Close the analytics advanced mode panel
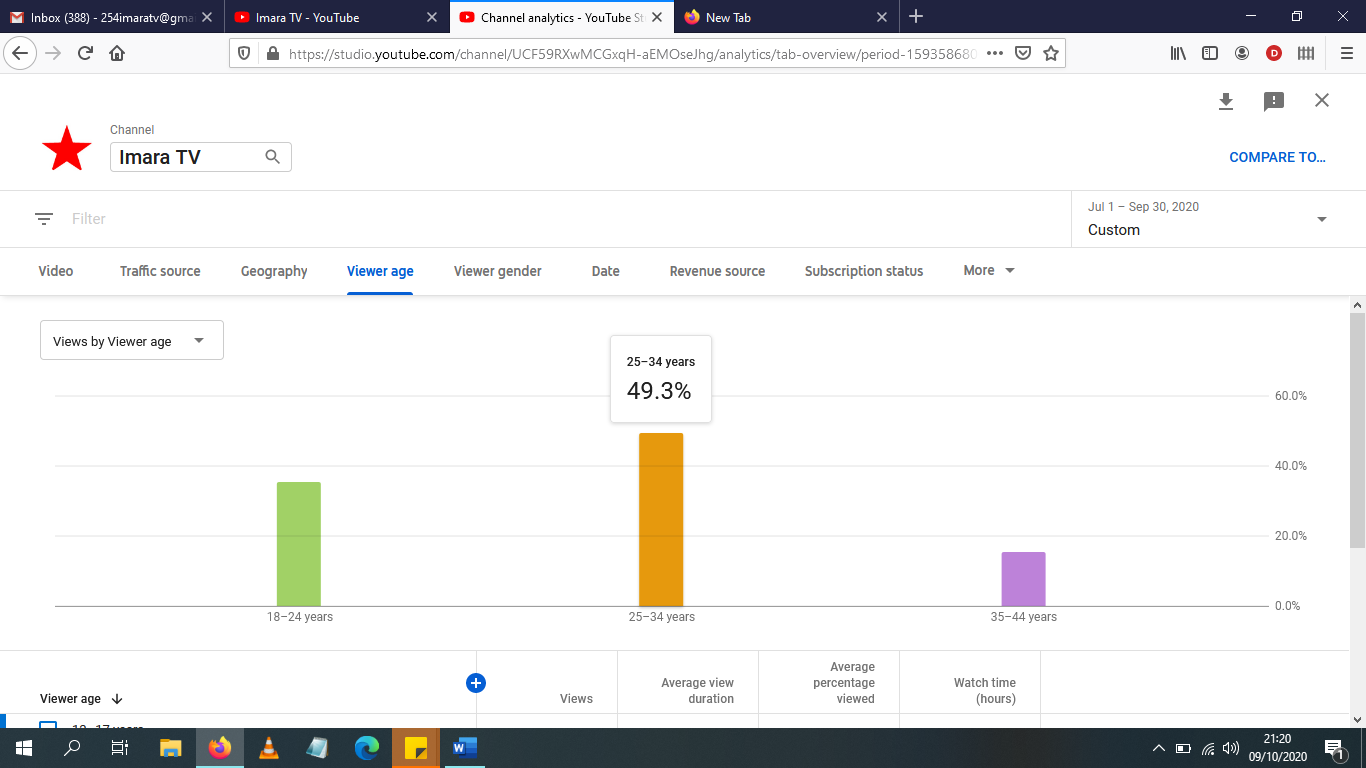 point(1322,100)
